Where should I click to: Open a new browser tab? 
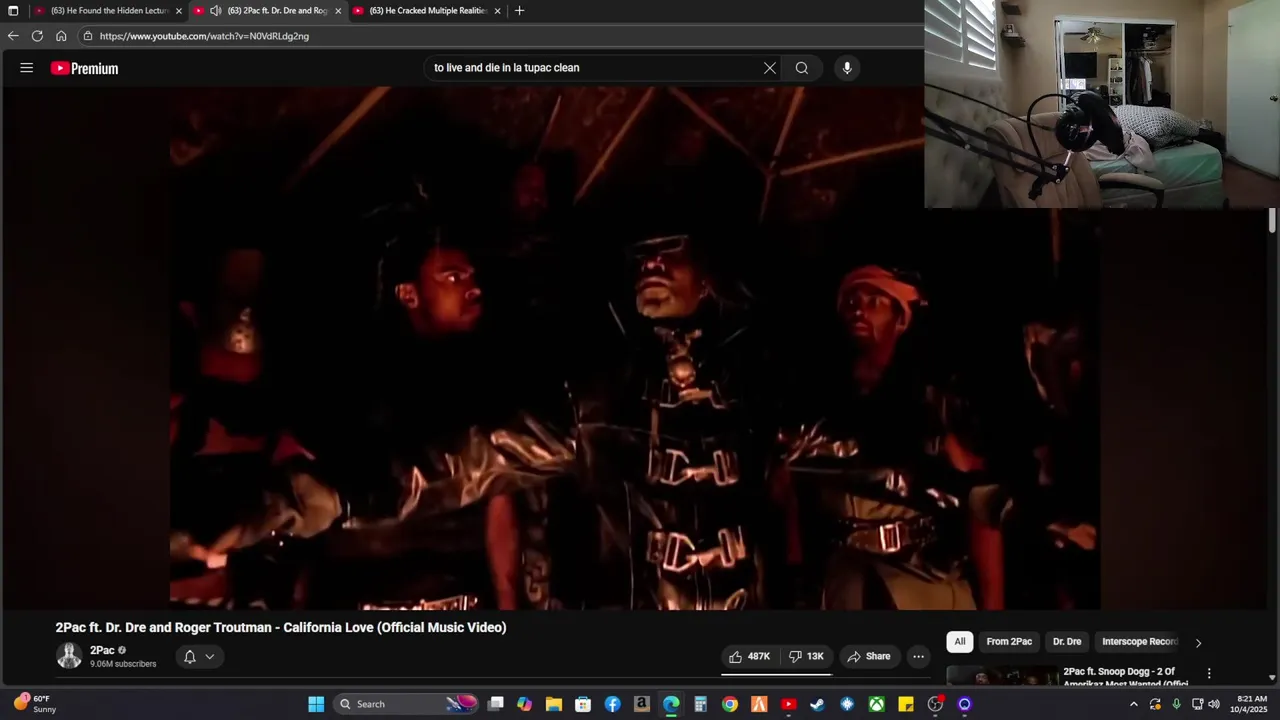point(519,11)
